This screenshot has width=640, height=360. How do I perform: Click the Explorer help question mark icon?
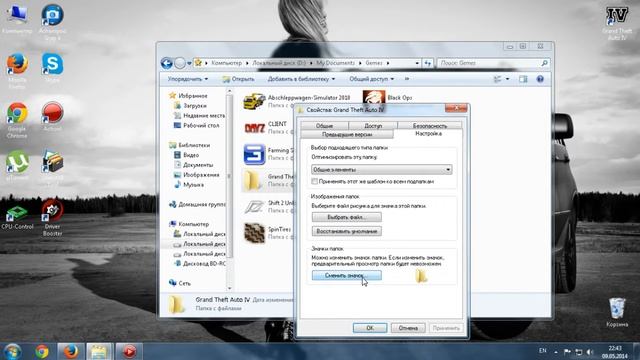point(540,79)
